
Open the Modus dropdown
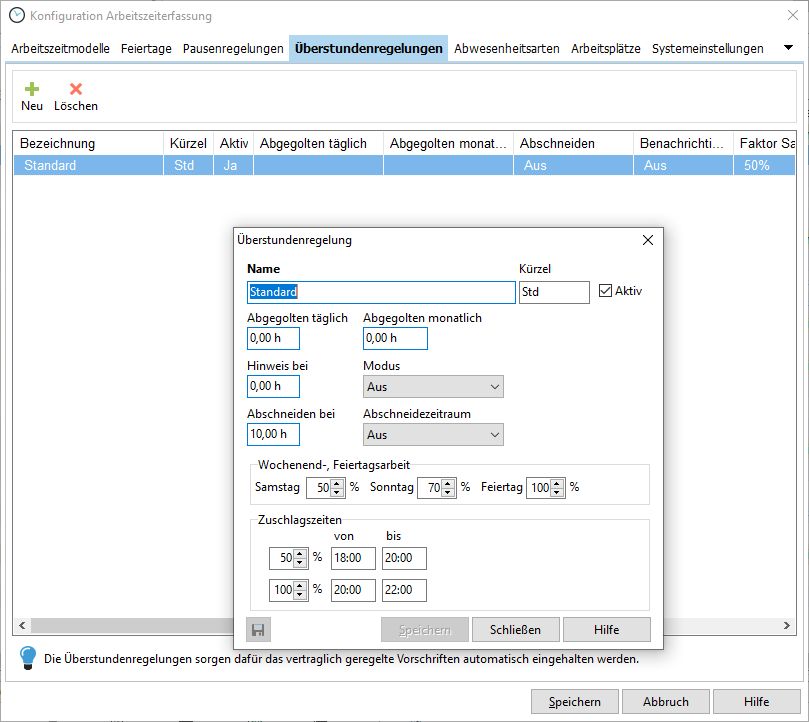coord(433,387)
